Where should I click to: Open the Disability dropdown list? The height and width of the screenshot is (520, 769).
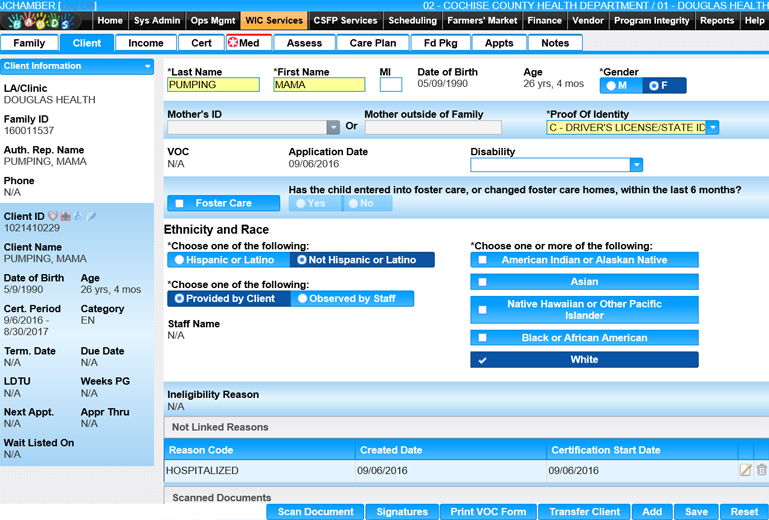(636, 165)
